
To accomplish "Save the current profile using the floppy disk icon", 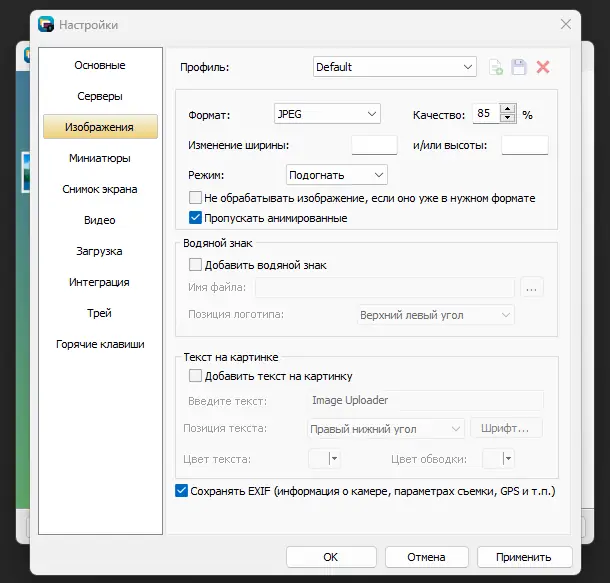I will [519, 67].
